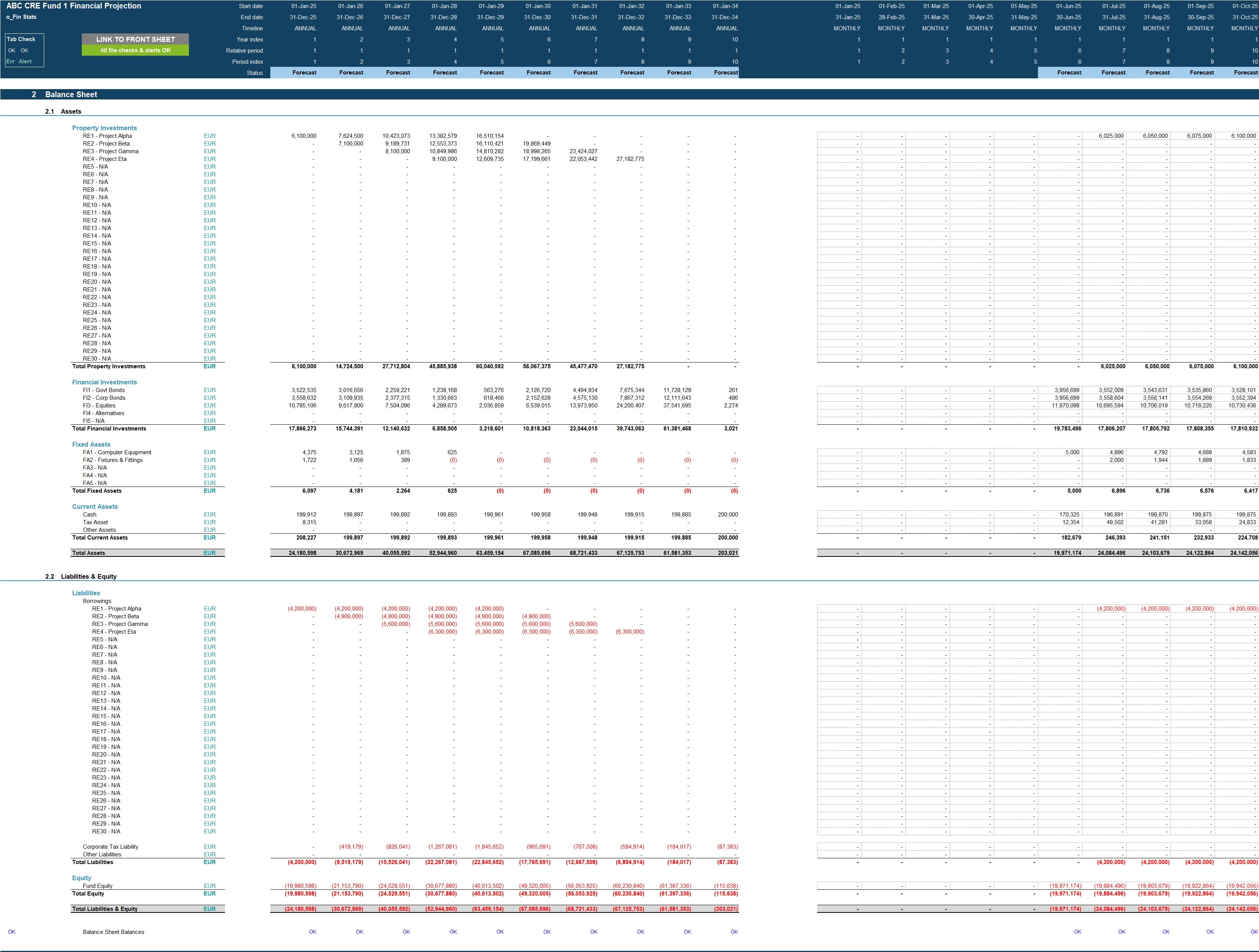Click the Liabilities heading
This screenshot has width=1259, height=952.
click(86, 593)
